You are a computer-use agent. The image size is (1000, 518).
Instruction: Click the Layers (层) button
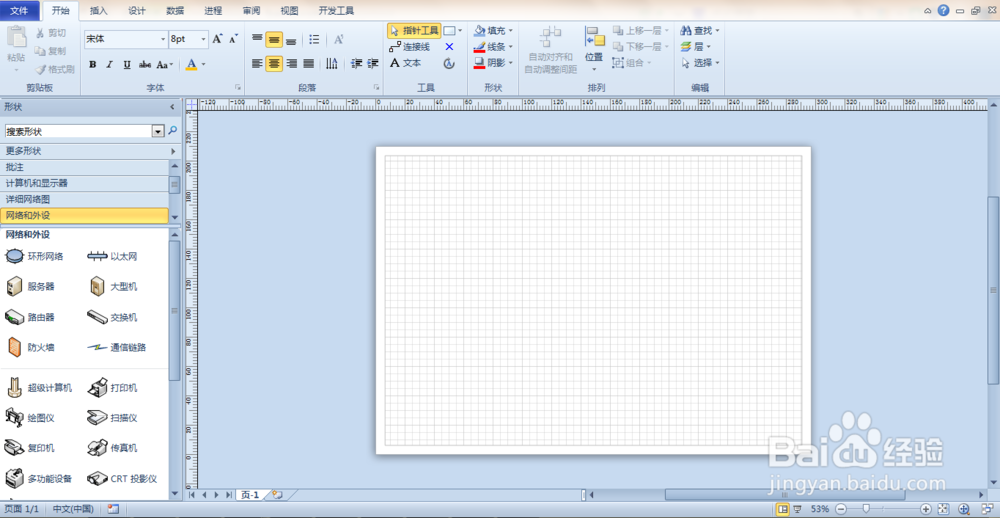click(695, 47)
